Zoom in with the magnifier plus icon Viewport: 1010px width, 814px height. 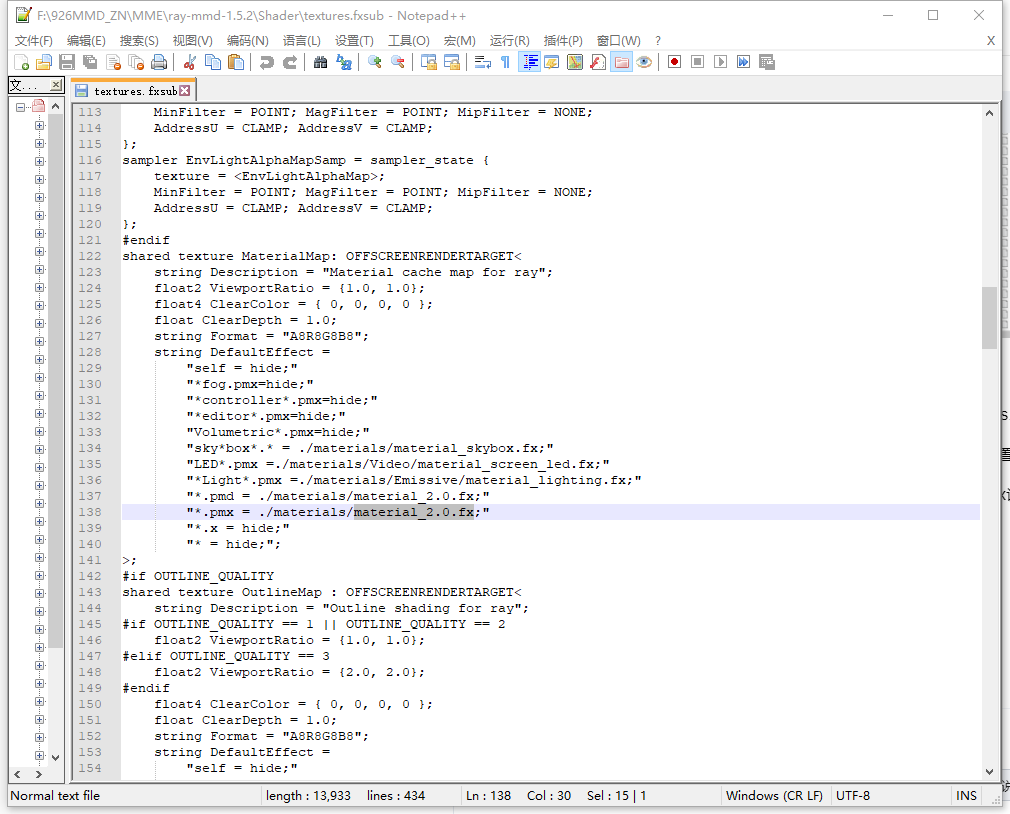pos(374,62)
